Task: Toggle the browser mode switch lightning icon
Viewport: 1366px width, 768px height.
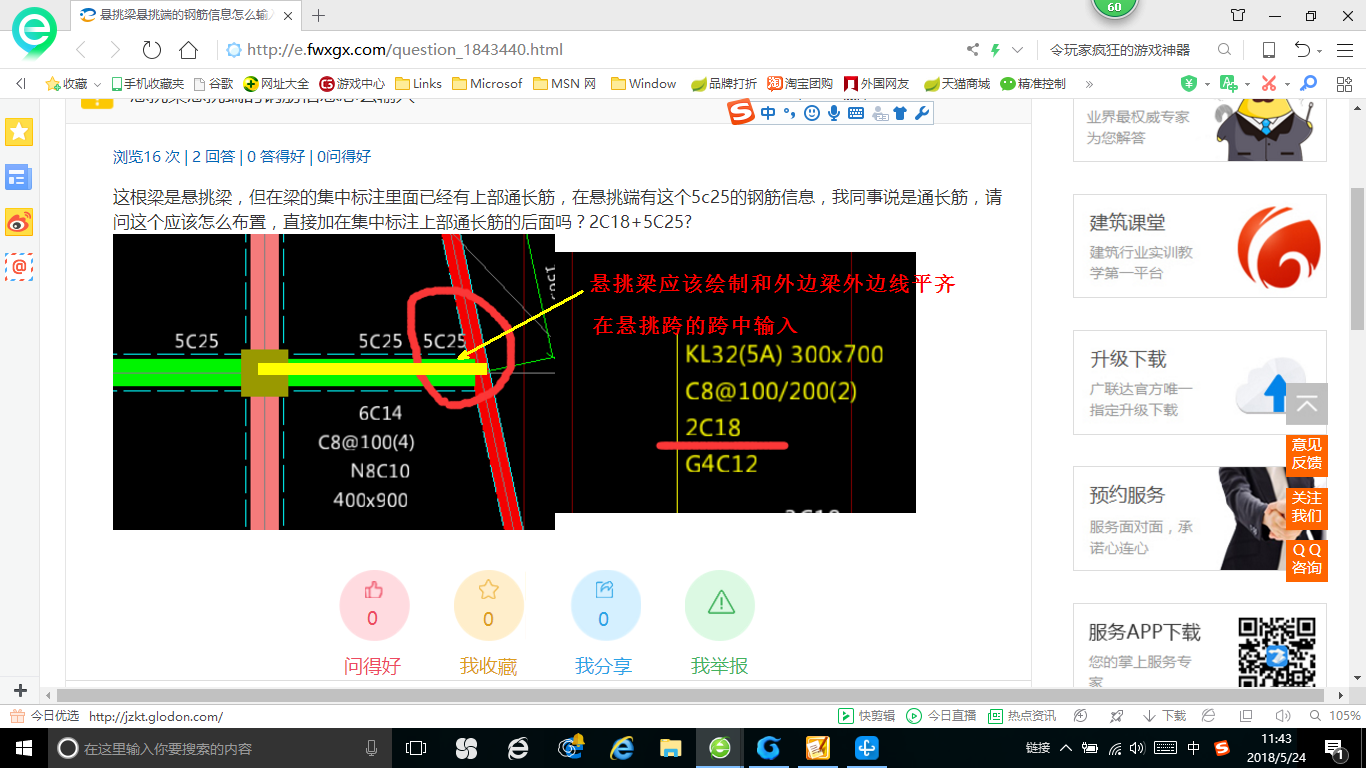Action: pos(995,50)
